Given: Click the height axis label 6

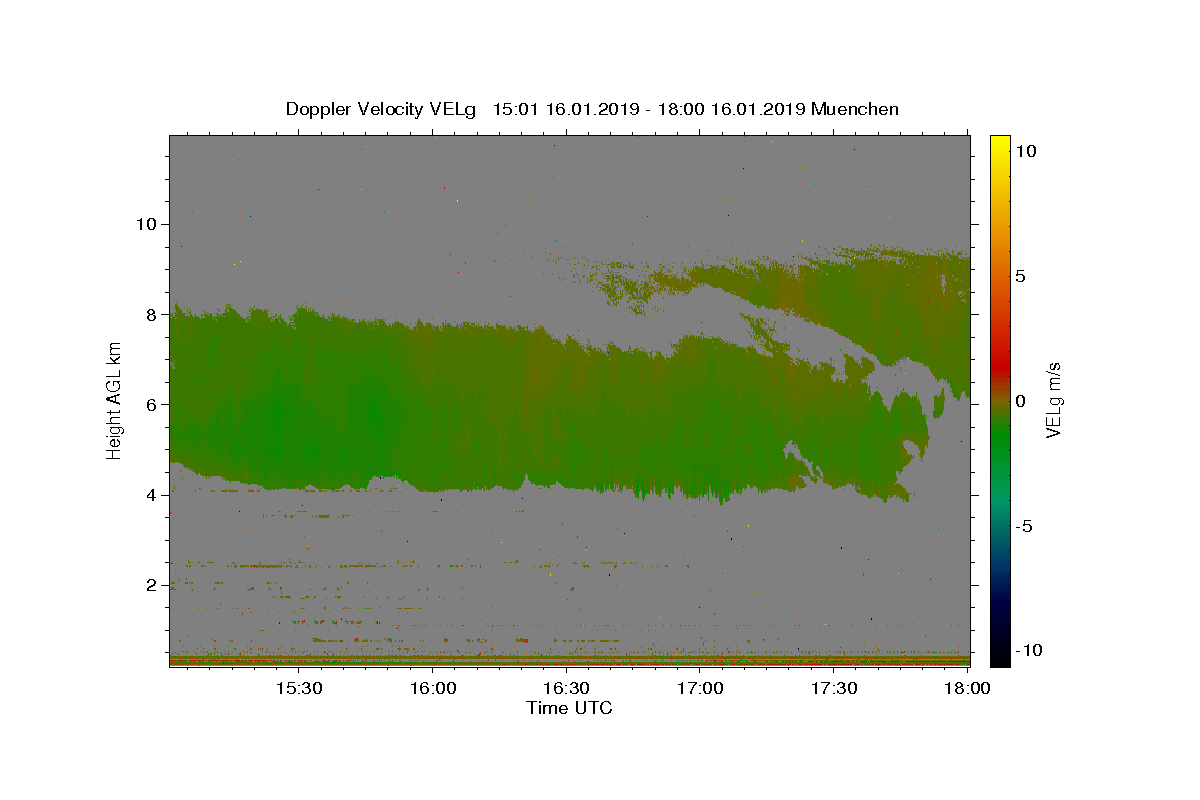Looking at the screenshot, I should pyautogui.click(x=149, y=404).
